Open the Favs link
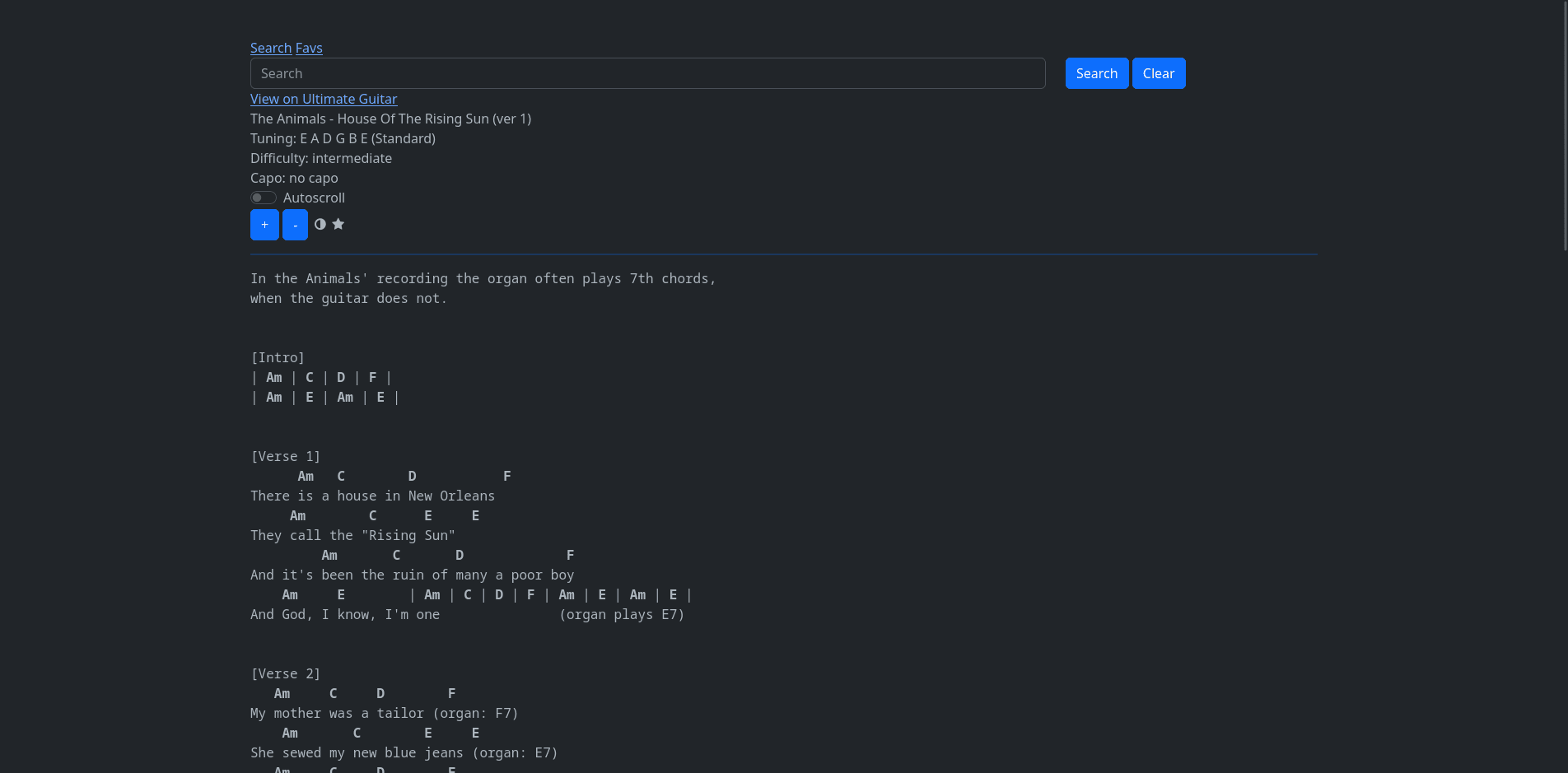The image size is (1568, 773). point(309,48)
